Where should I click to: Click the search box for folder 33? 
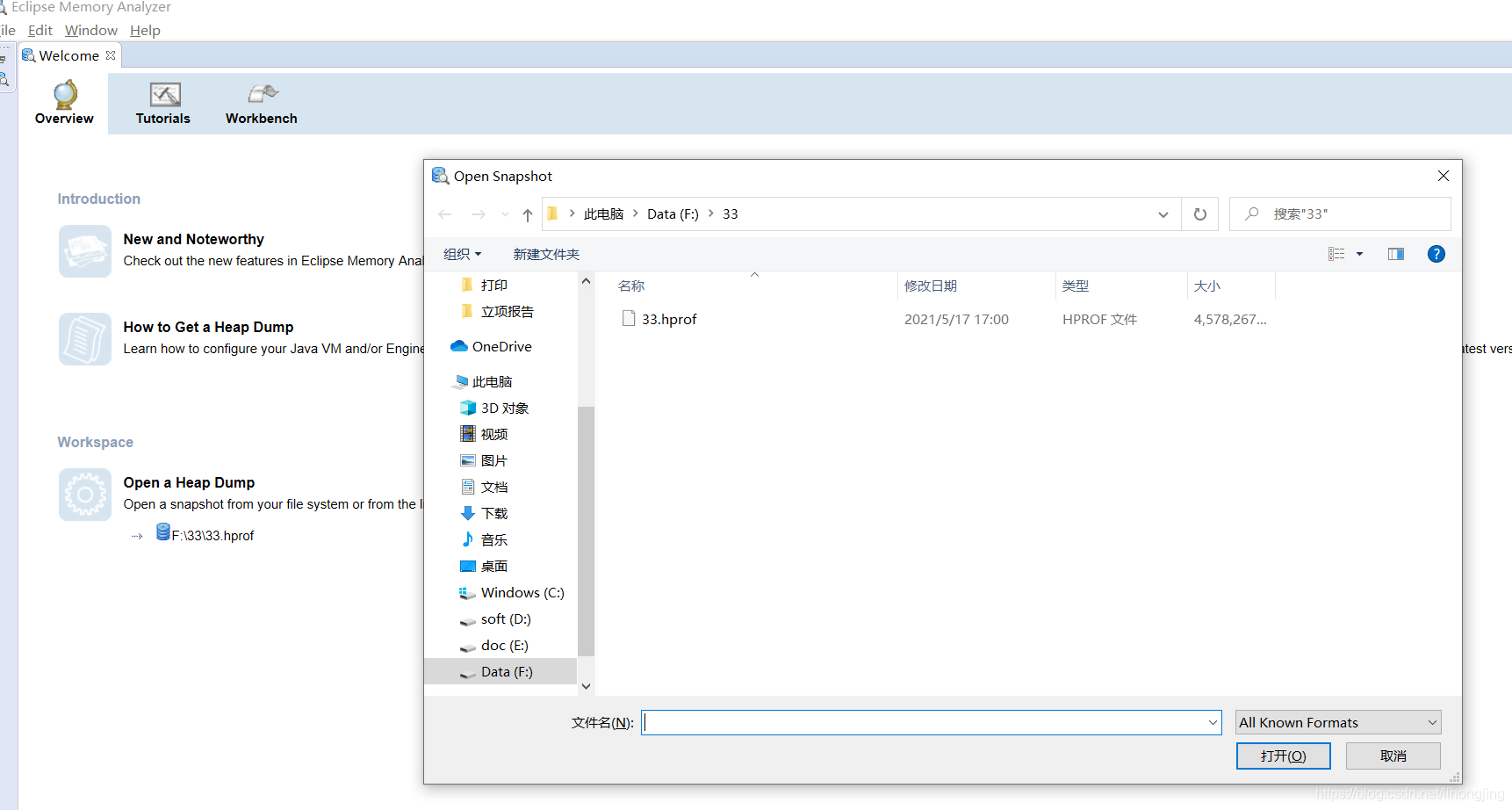[x=1340, y=213]
